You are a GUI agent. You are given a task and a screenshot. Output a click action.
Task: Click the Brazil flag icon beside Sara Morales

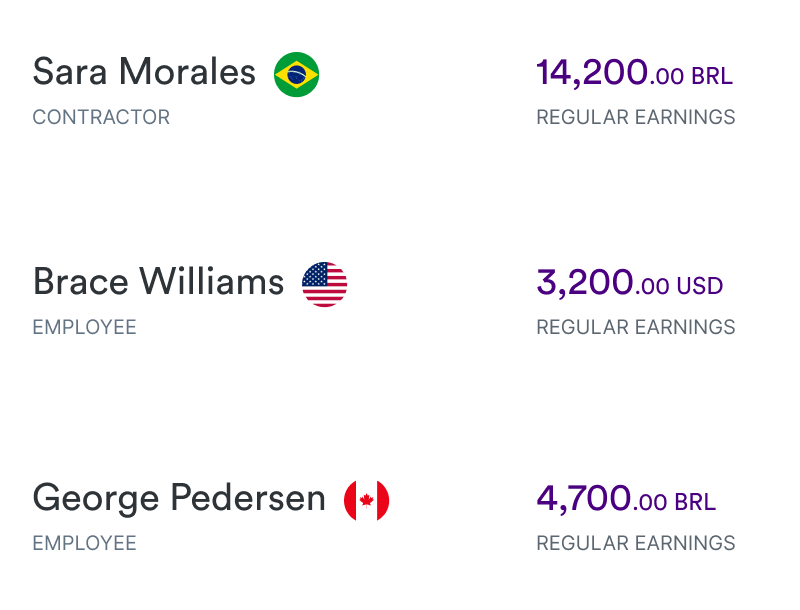296,74
